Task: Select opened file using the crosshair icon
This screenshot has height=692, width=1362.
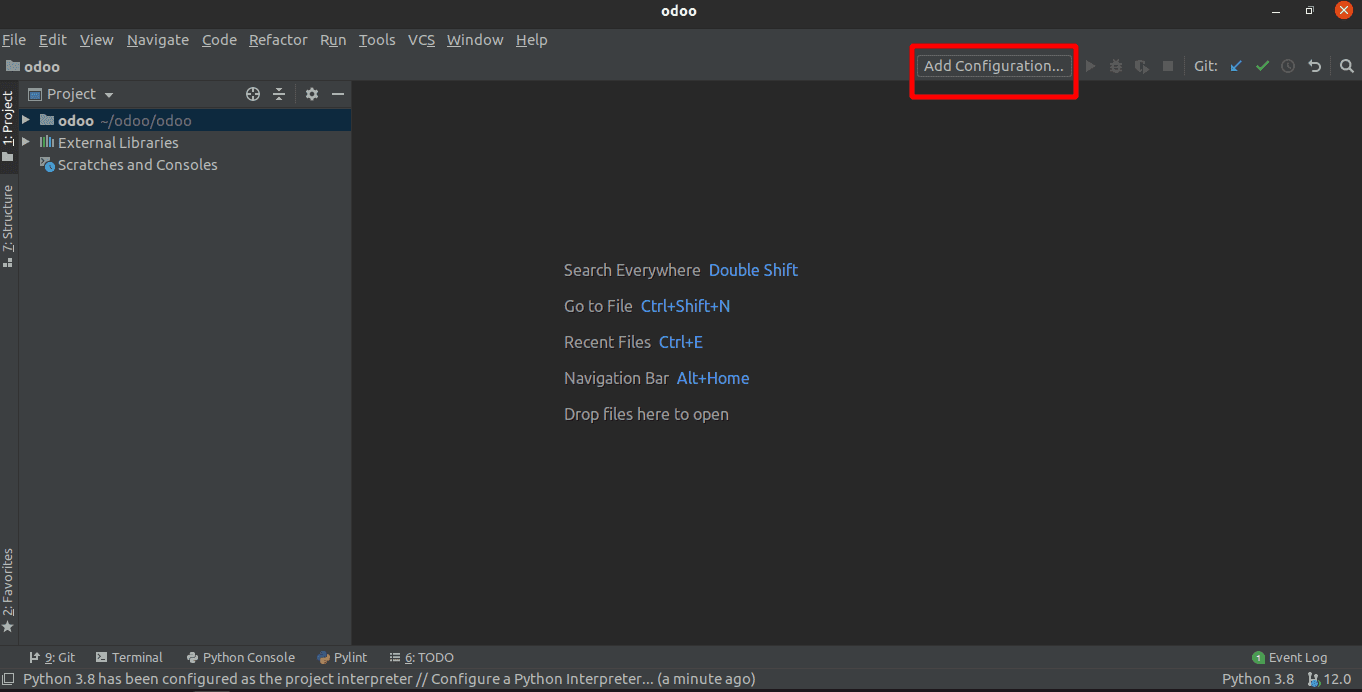Action: pos(252,93)
